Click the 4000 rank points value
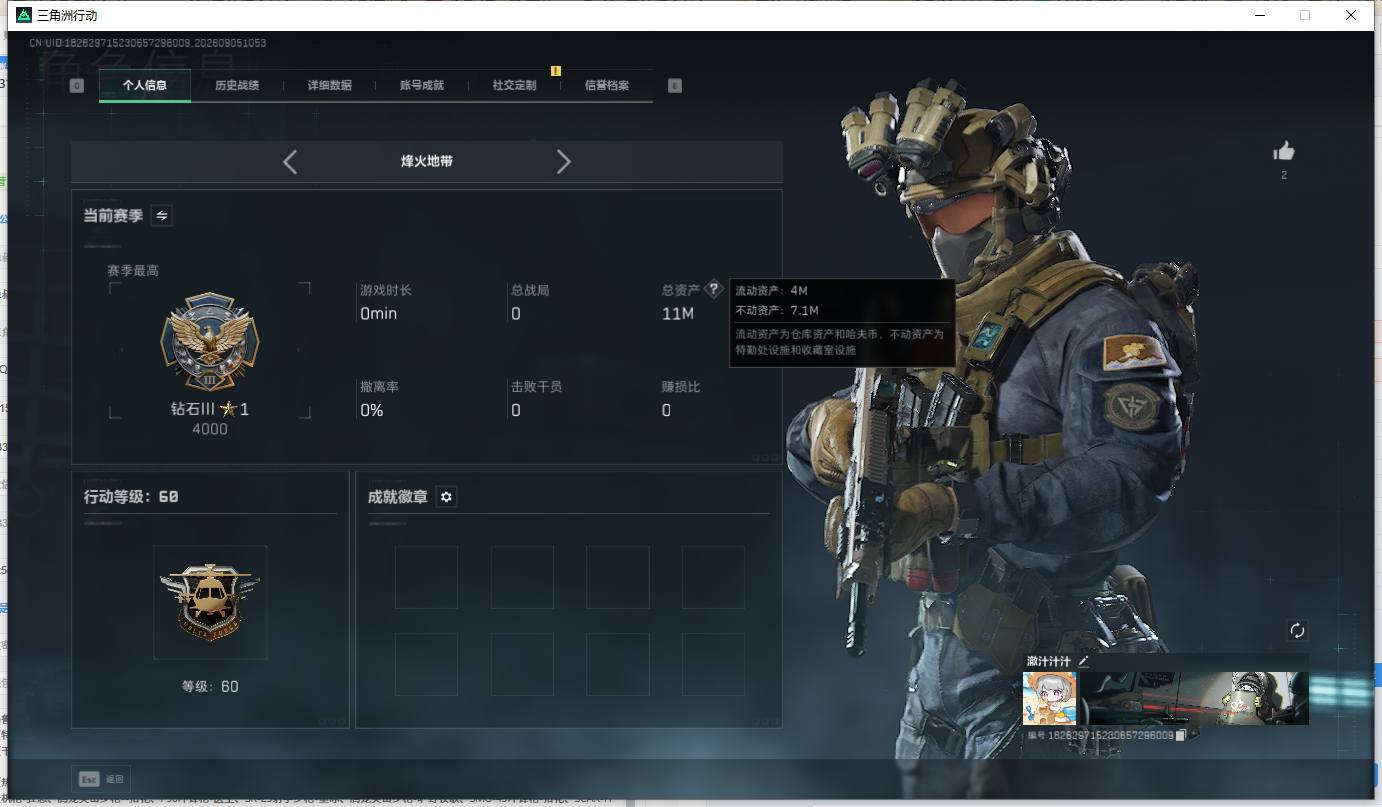The width and height of the screenshot is (1382, 807). coord(210,429)
